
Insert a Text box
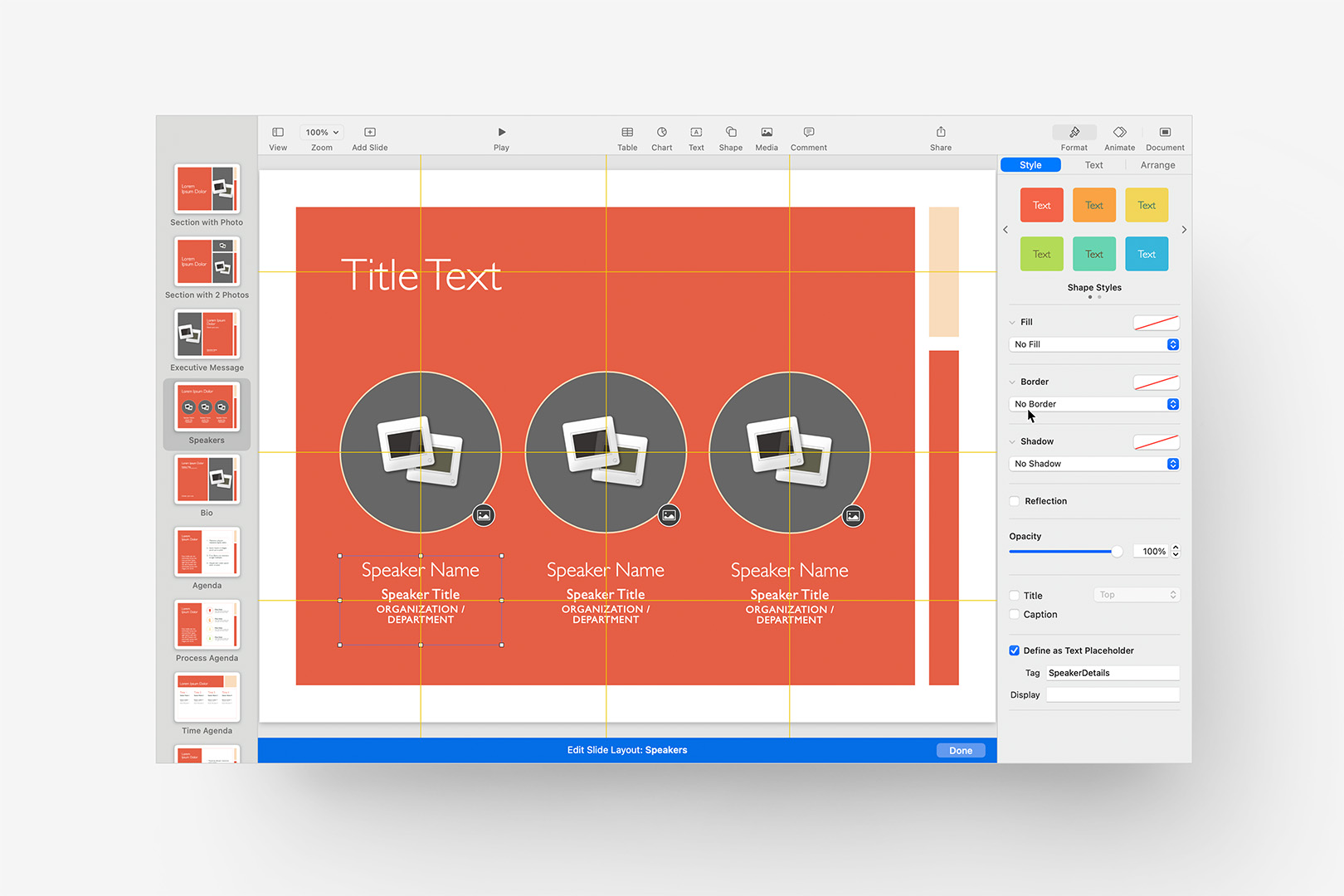(696, 137)
